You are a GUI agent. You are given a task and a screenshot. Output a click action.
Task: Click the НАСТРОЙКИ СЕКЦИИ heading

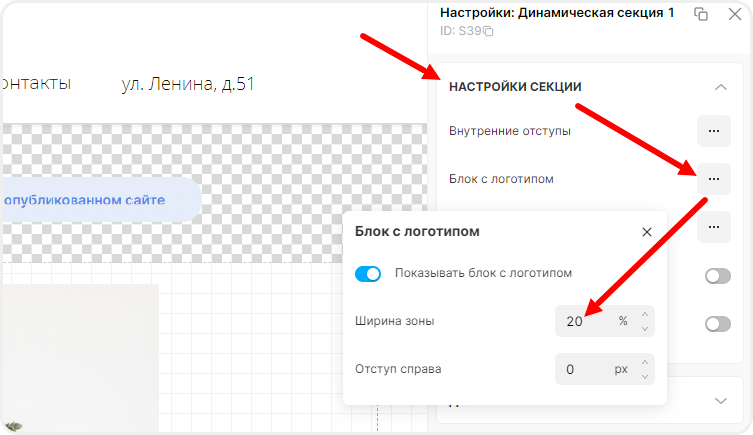click(x=515, y=87)
